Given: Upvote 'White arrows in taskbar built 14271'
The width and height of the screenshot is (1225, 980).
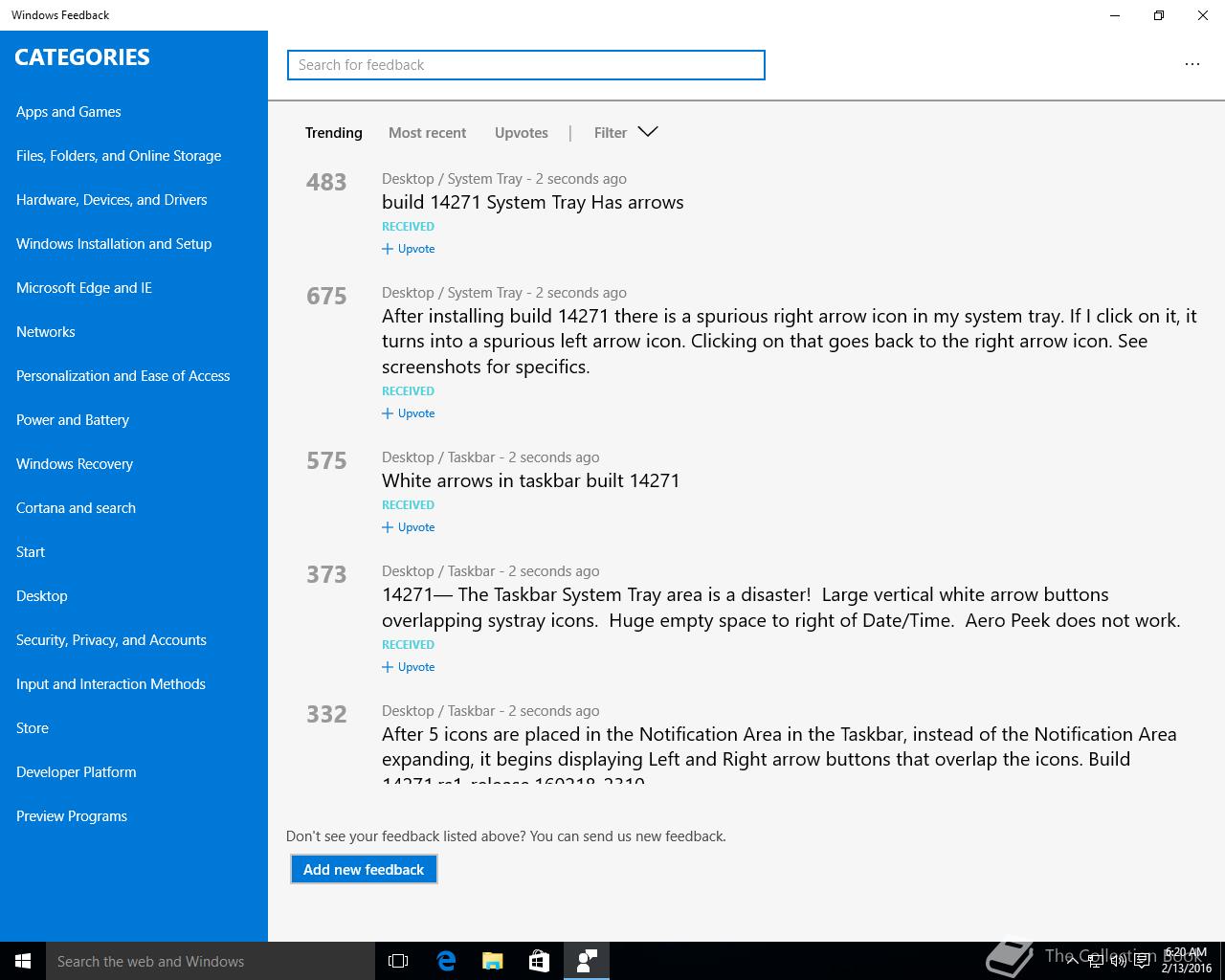Looking at the screenshot, I should pos(409,527).
